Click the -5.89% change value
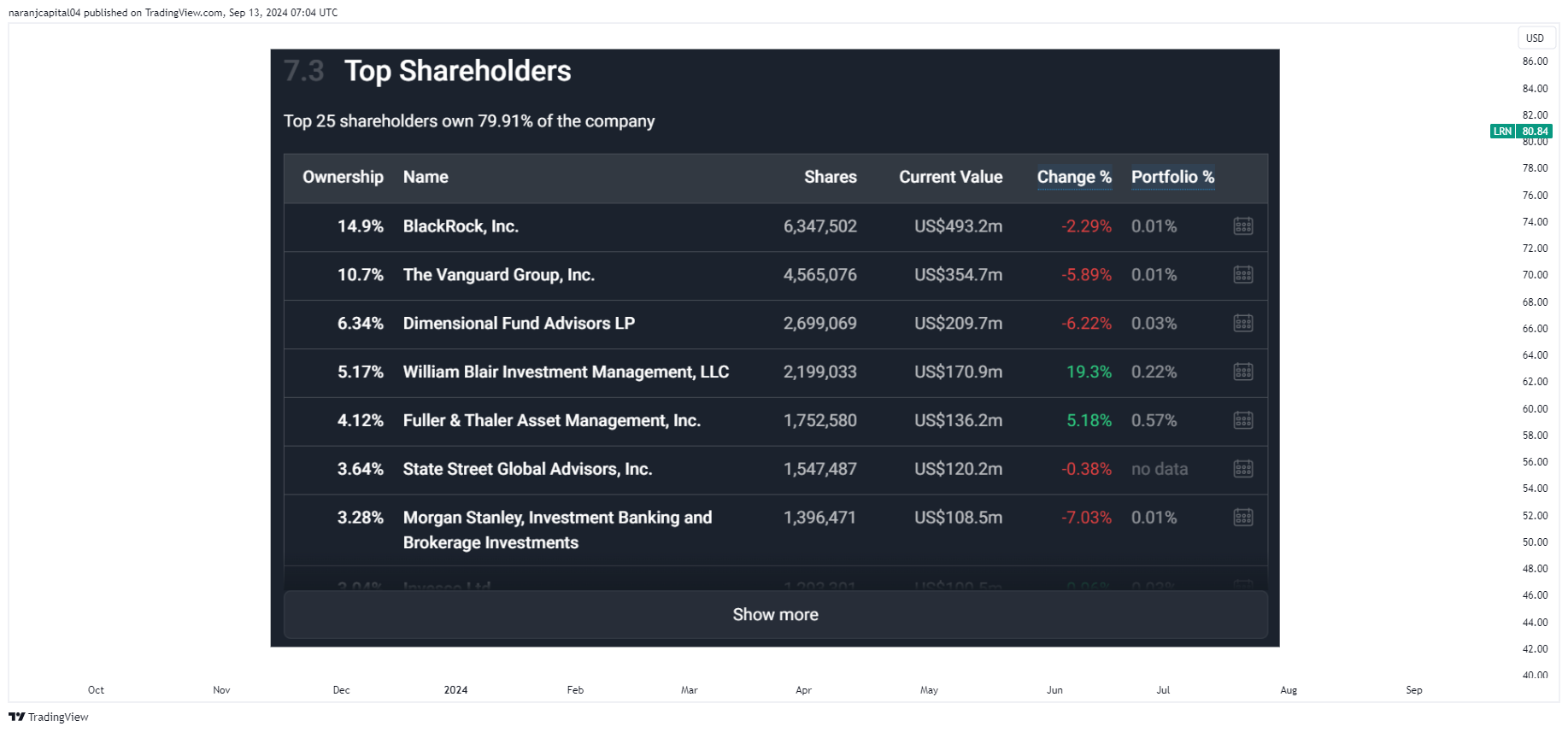Image resolution: width=1568 pixels, height=732 pixels. 1087,275
